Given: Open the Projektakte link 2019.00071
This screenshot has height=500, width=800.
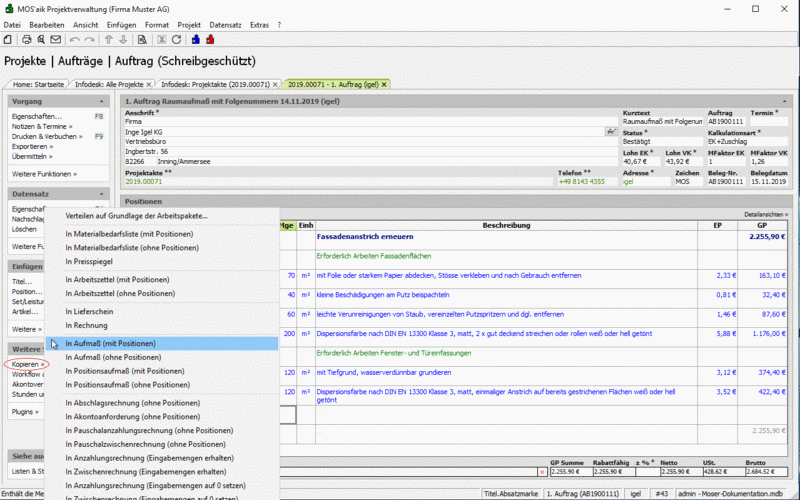Looking at the screenshot, I should tap(143, 182).
